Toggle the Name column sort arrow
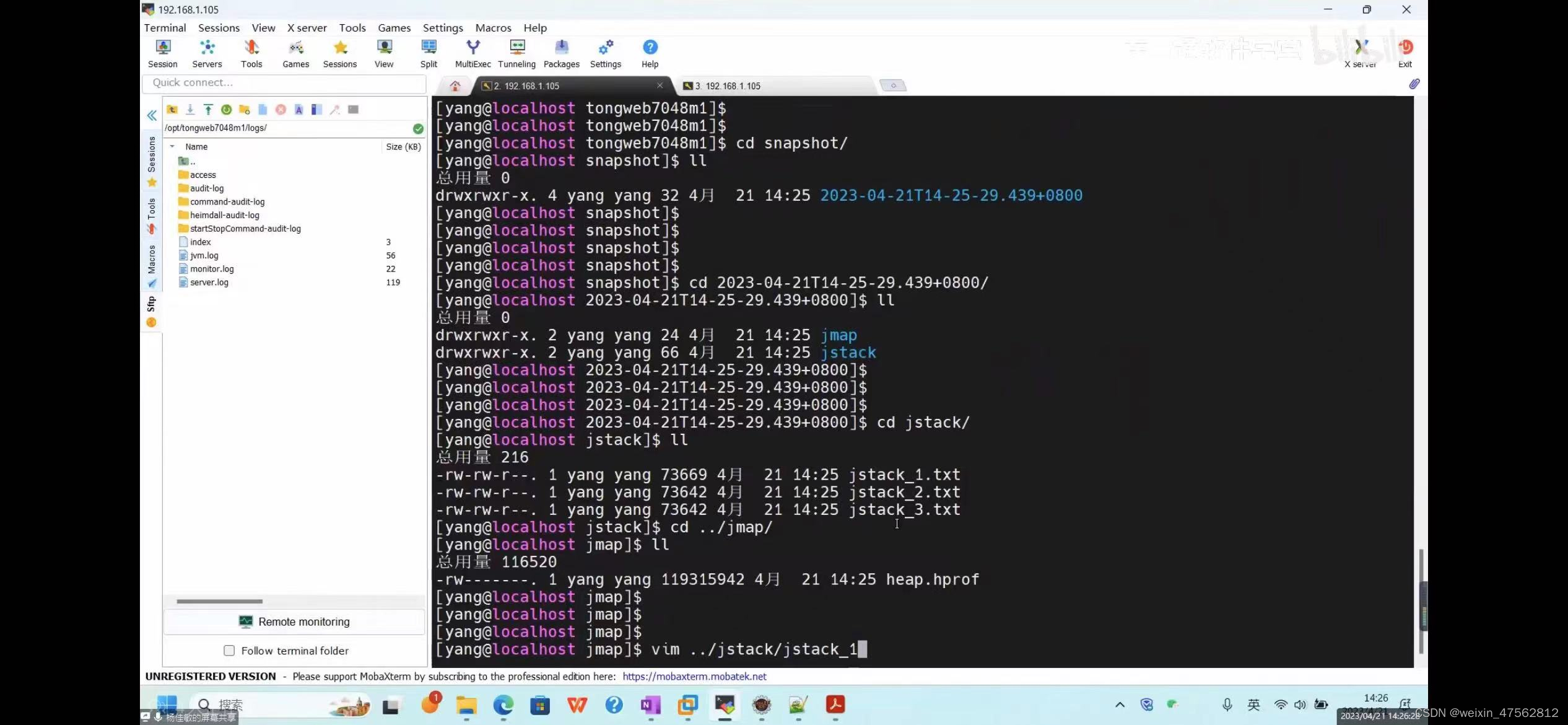 [x=173, y=147]
